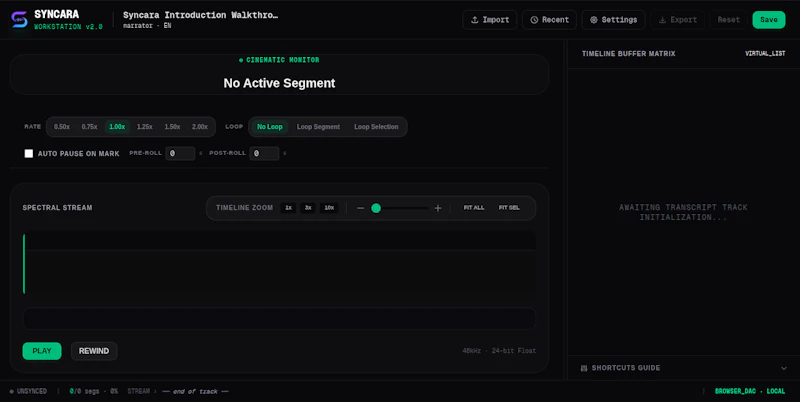Click the project title Syncara Introduction Walkthro…
This screenshot has height=402, width=800.
point(201,15)
